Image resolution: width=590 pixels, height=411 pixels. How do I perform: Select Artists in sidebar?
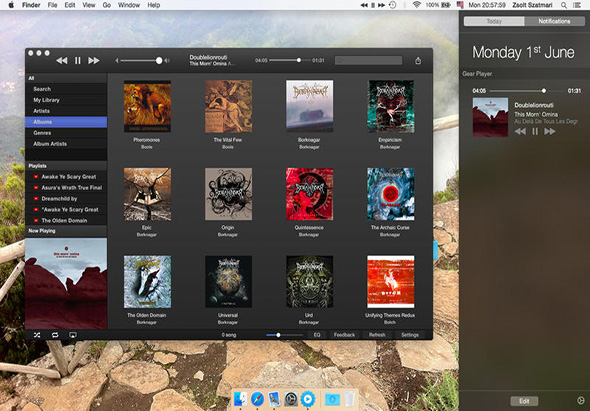tap(66, 111)
